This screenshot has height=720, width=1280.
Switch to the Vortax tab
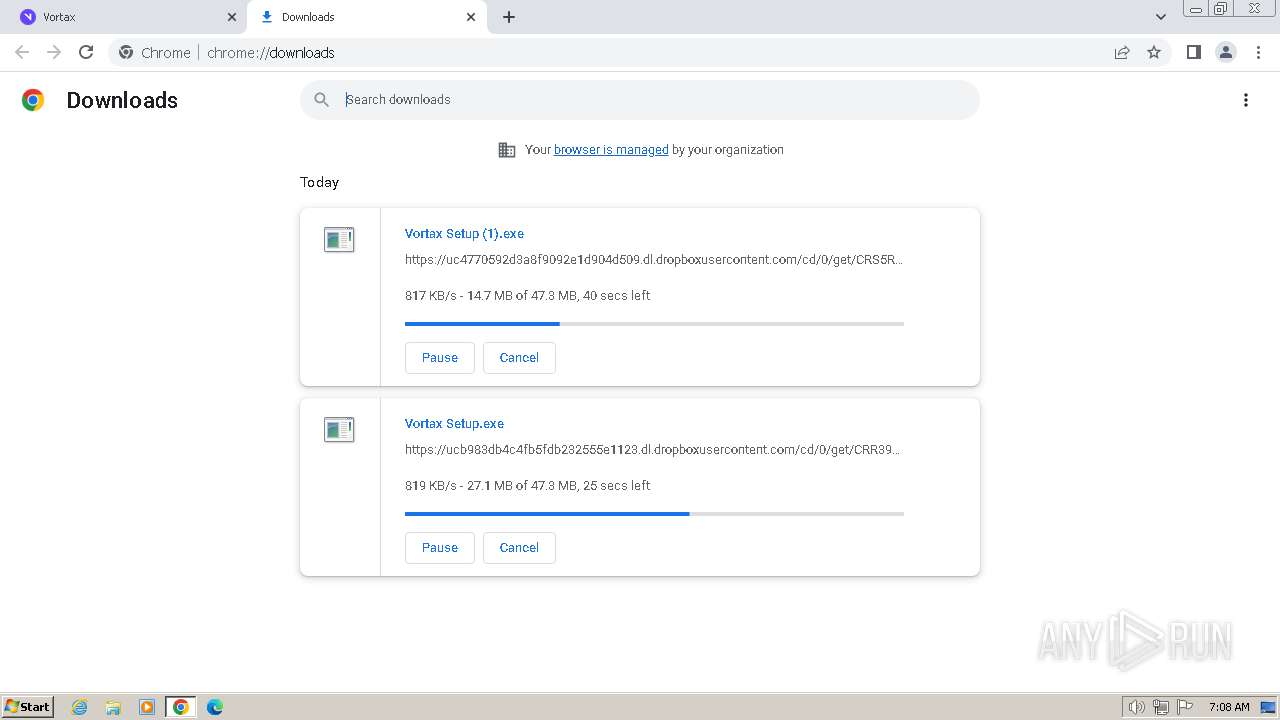(x=126, y=17)
